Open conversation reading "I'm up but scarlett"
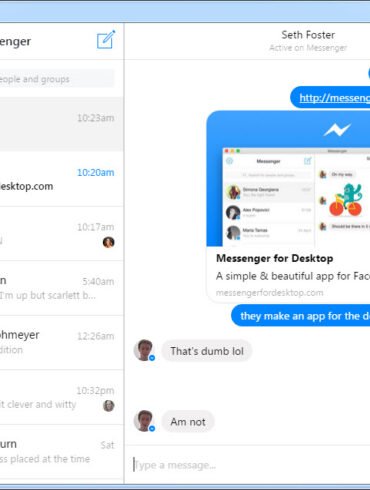 pos(62,288)
